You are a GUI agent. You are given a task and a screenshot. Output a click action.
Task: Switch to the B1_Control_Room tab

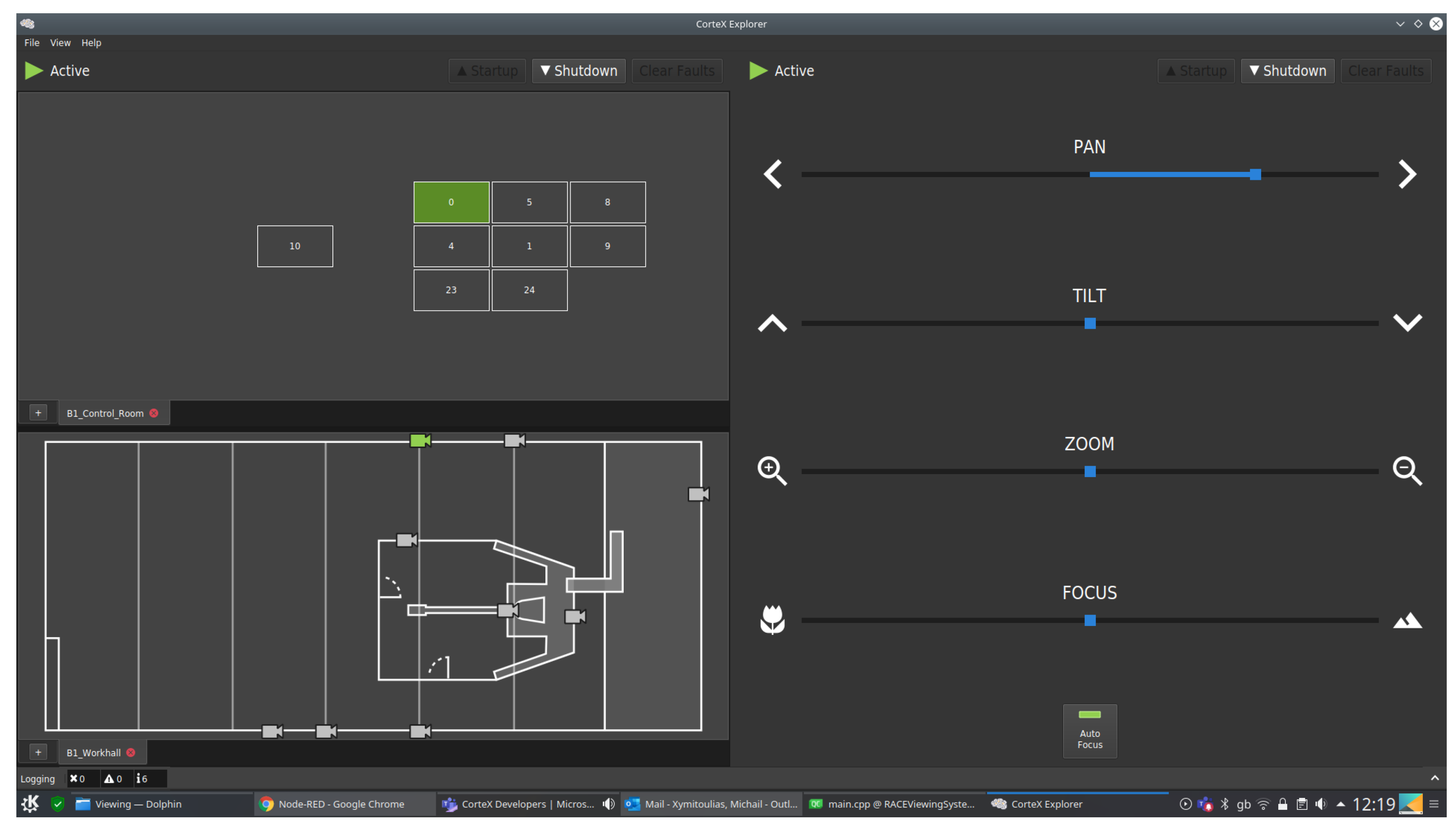tap(104, 413)
